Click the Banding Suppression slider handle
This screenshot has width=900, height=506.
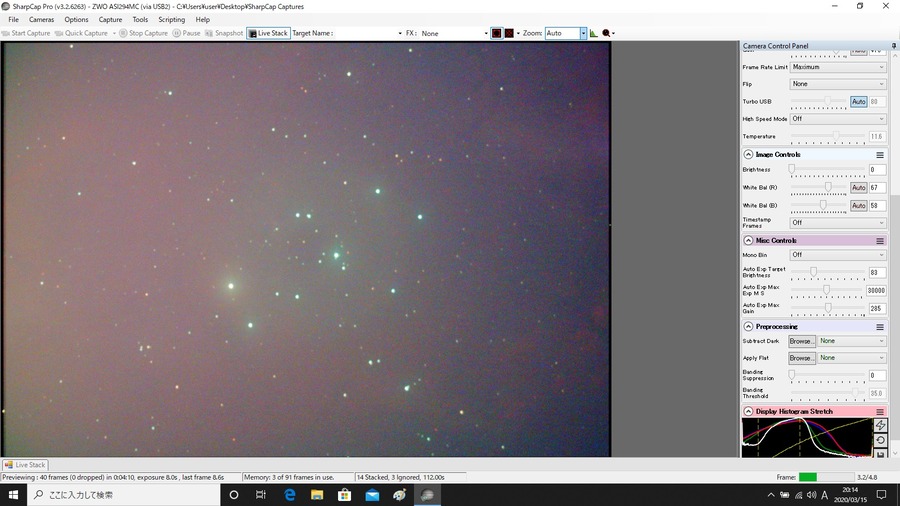point(792,375)
